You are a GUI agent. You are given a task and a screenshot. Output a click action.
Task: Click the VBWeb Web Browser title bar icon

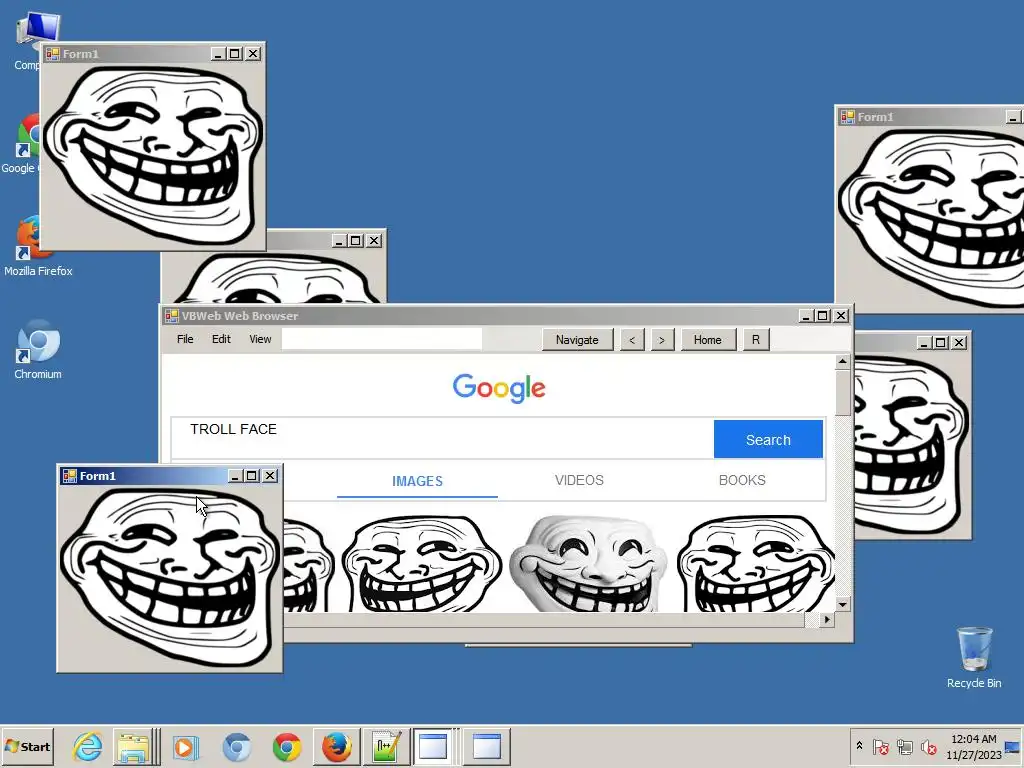172,316
